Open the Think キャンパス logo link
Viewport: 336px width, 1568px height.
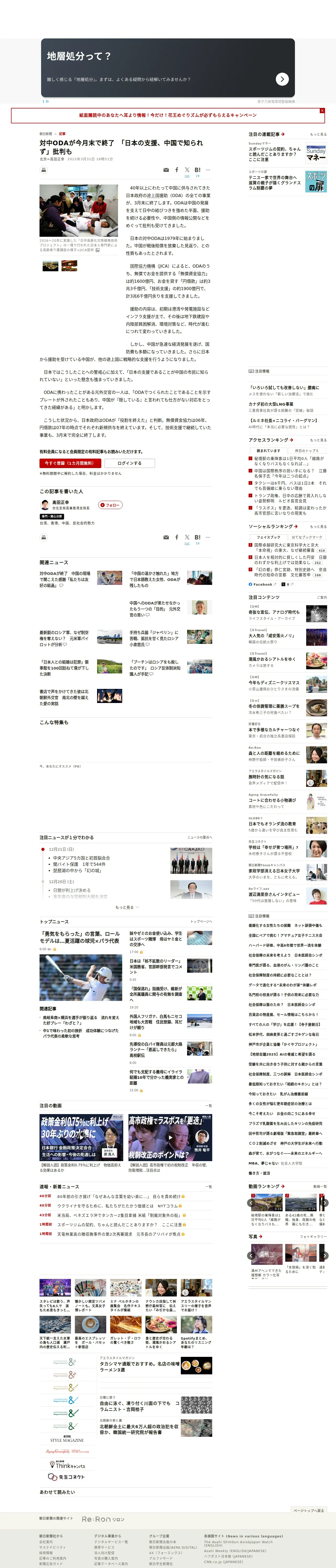coord(67,1465)
